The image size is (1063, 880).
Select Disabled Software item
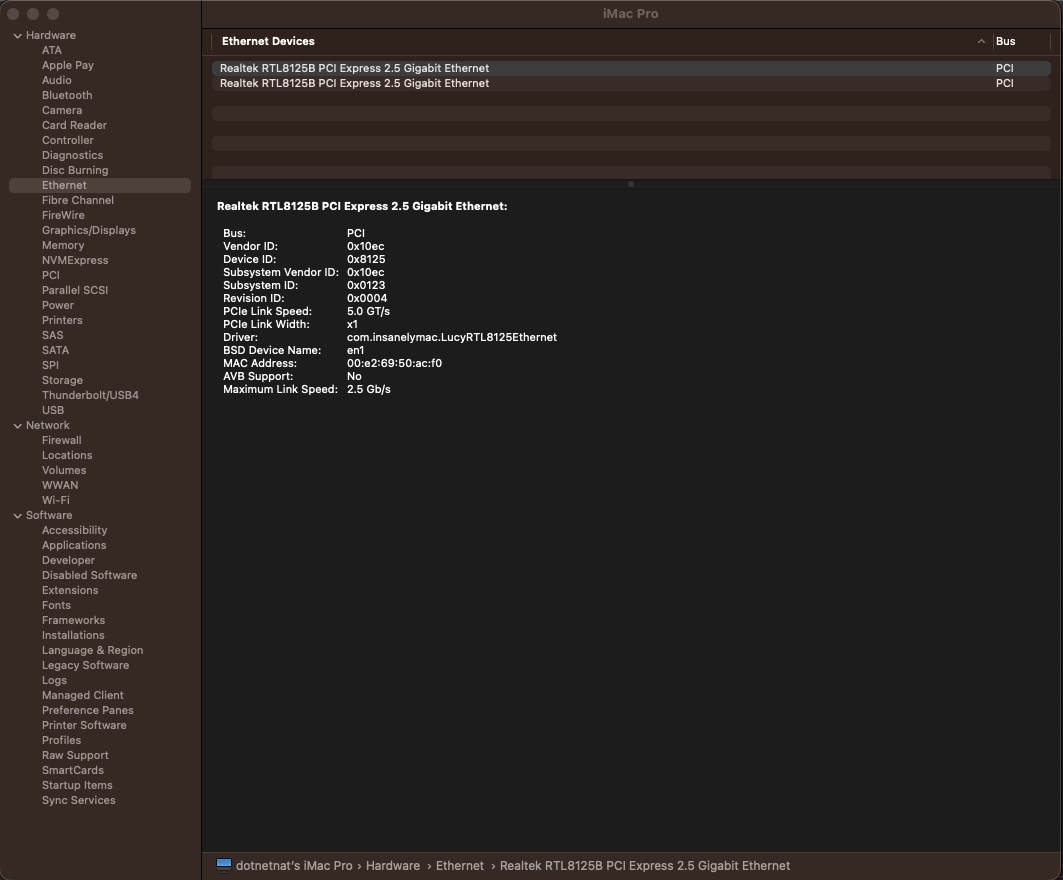[89, 576]
